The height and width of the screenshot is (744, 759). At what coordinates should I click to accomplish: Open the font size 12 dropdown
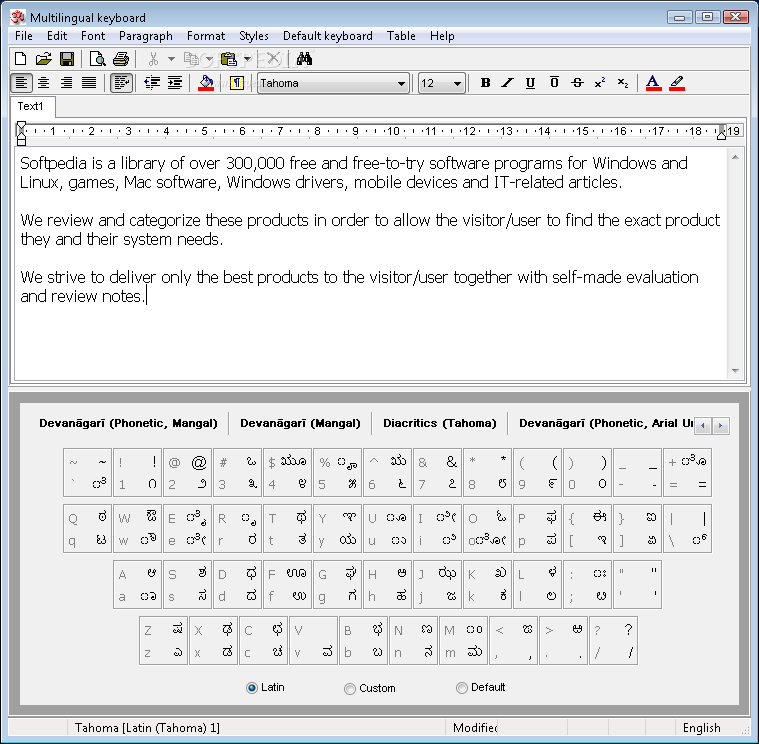(x=457, y=83)
